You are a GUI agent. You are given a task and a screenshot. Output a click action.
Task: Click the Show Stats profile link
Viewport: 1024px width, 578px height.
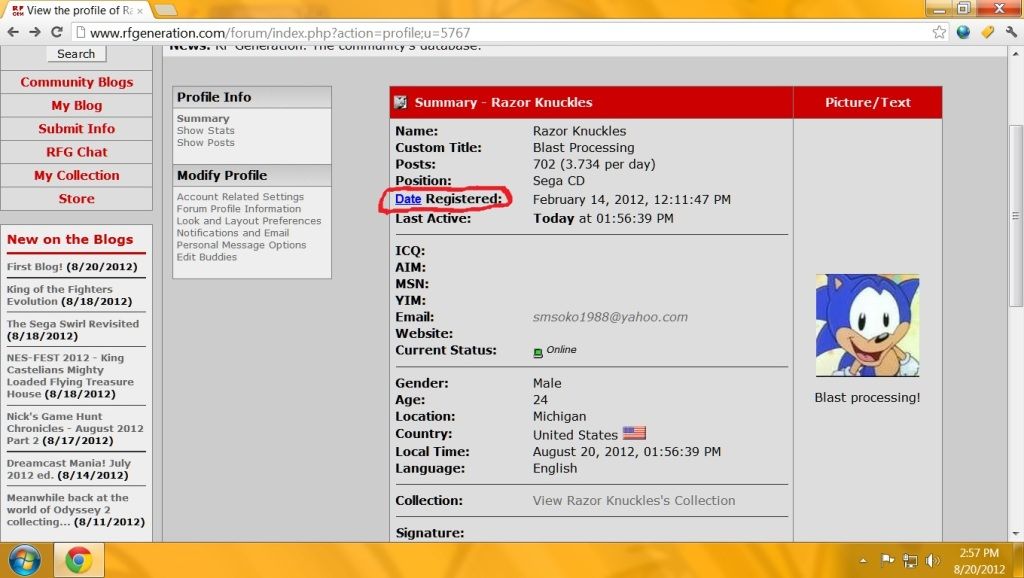(205, 131)
